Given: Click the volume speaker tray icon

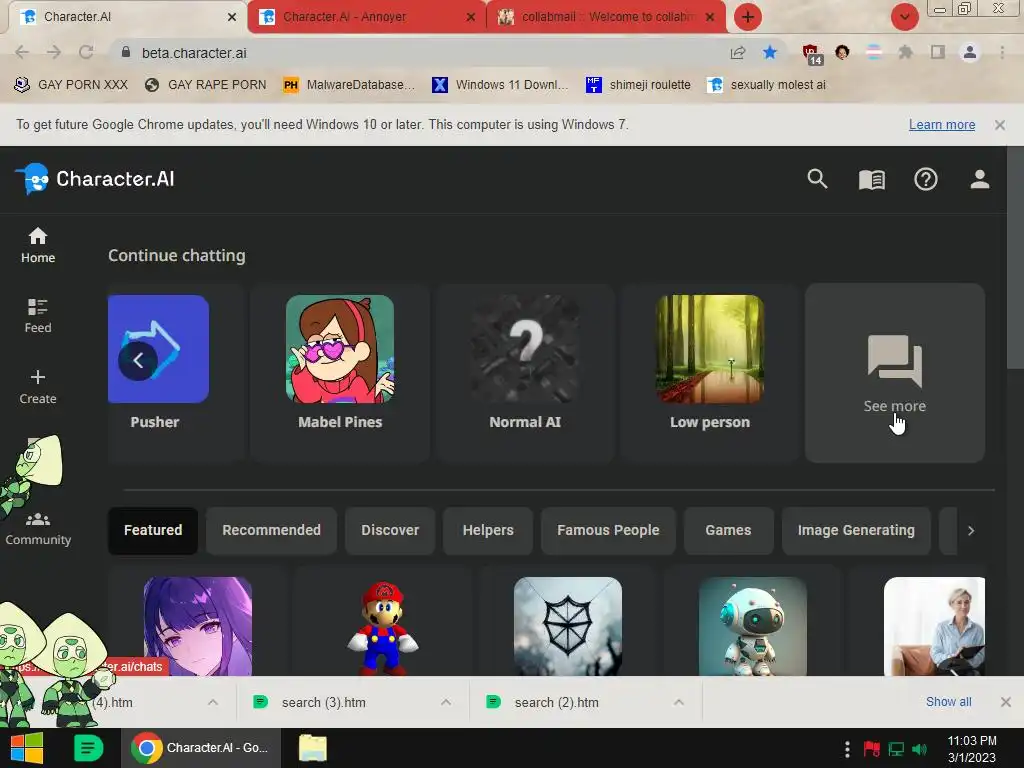Looking at the screenshot, I should pyautogui.click(x=920, y=749).
